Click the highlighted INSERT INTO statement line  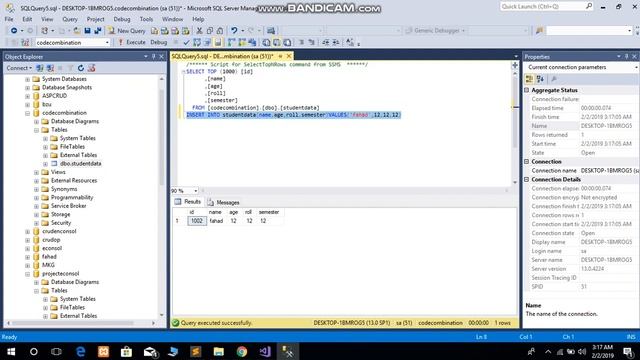(x=293, y=115)
